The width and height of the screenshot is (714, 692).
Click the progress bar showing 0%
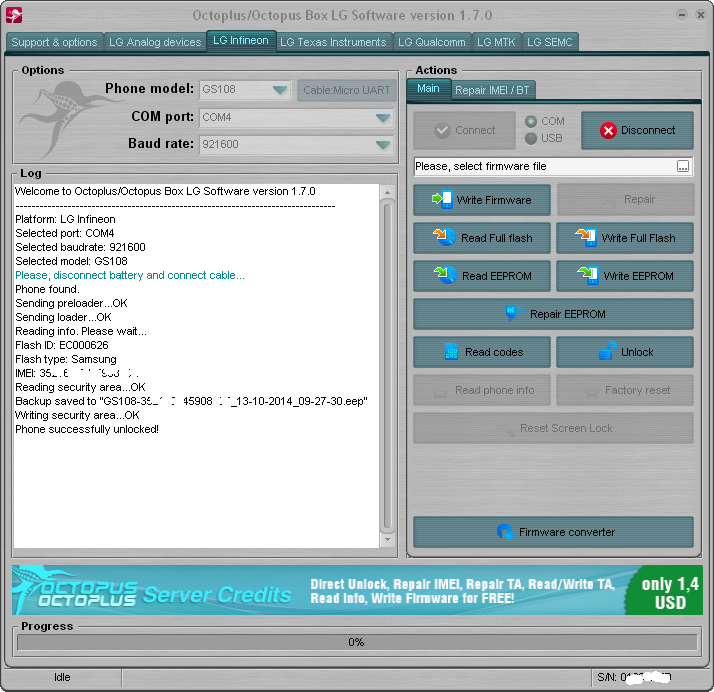357,642
